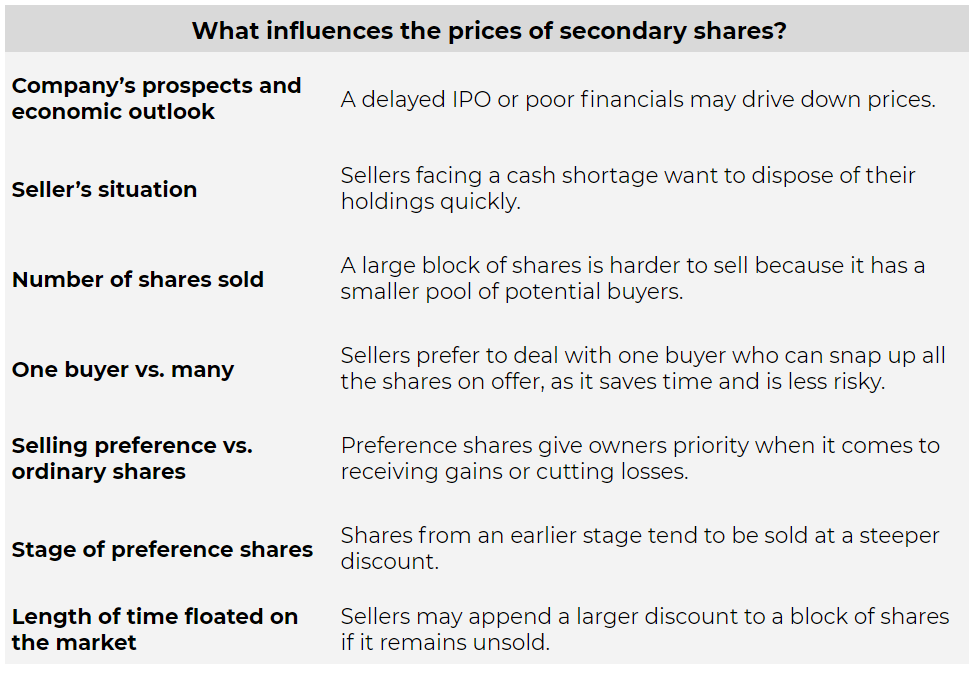Click the large block of shares description
The image size is (969, 673).
tap(633, 278)
